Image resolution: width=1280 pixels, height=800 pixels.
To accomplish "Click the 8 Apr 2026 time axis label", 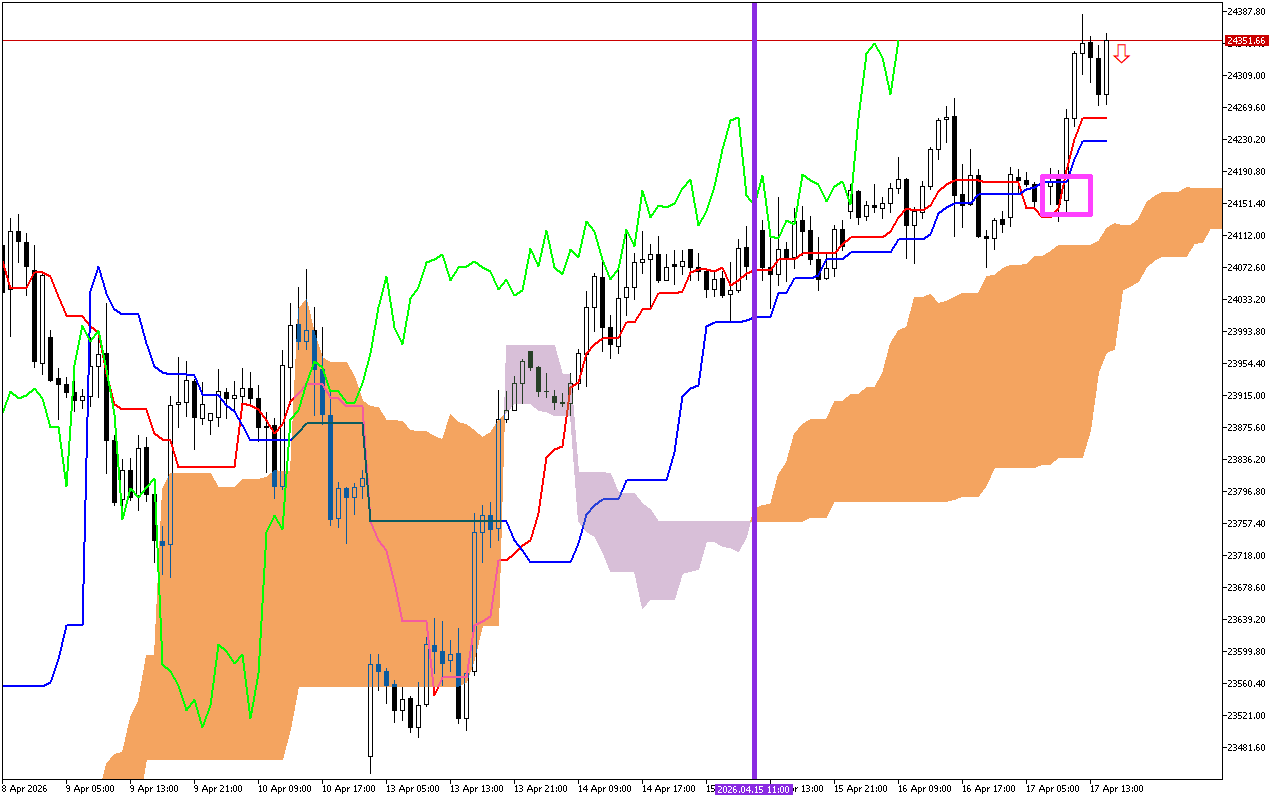I will pos(26,789).
